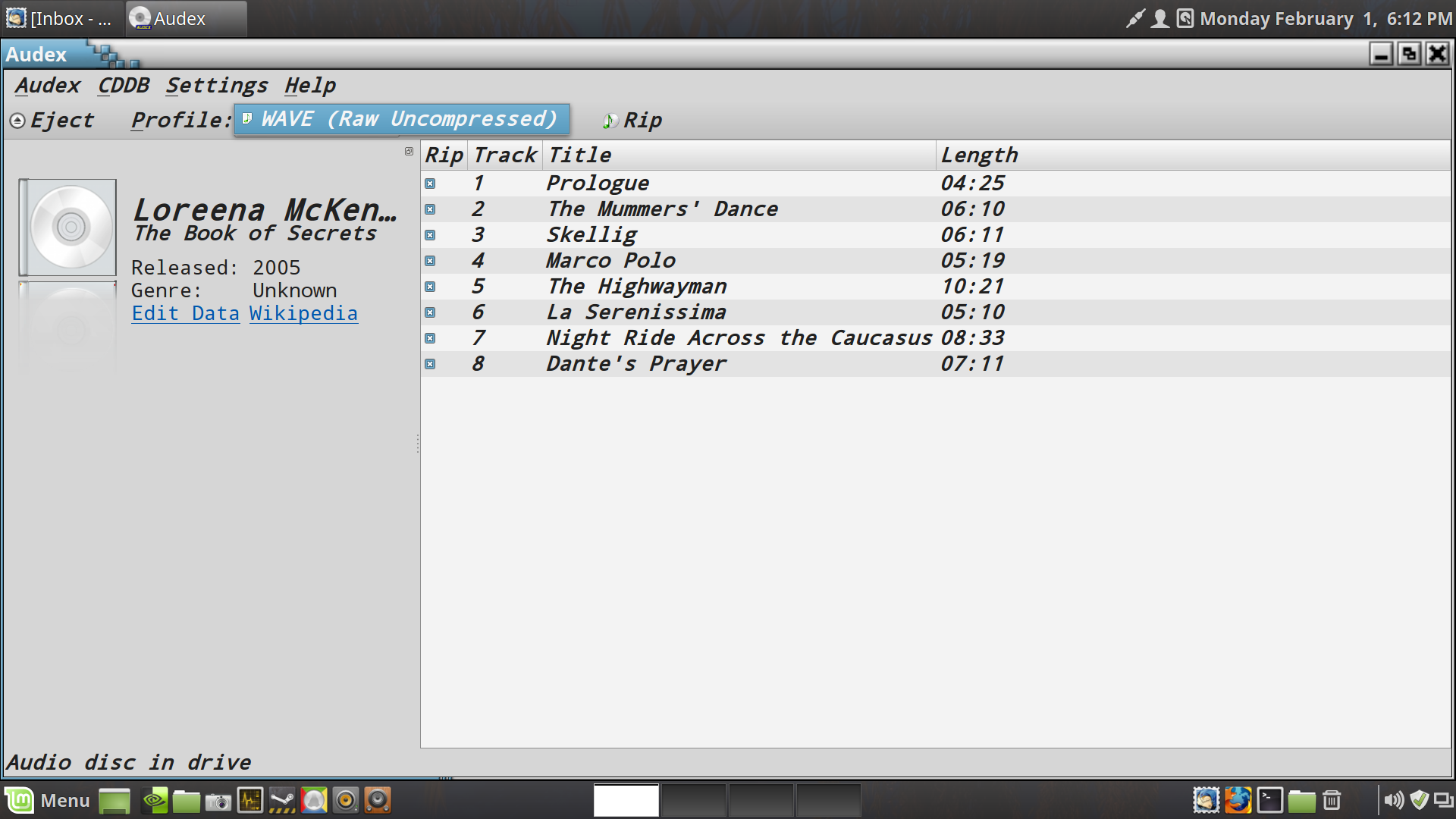Viewport: 1456px width, 819px height.
Task: Click the Eject button icon
Action: point(17,121)
